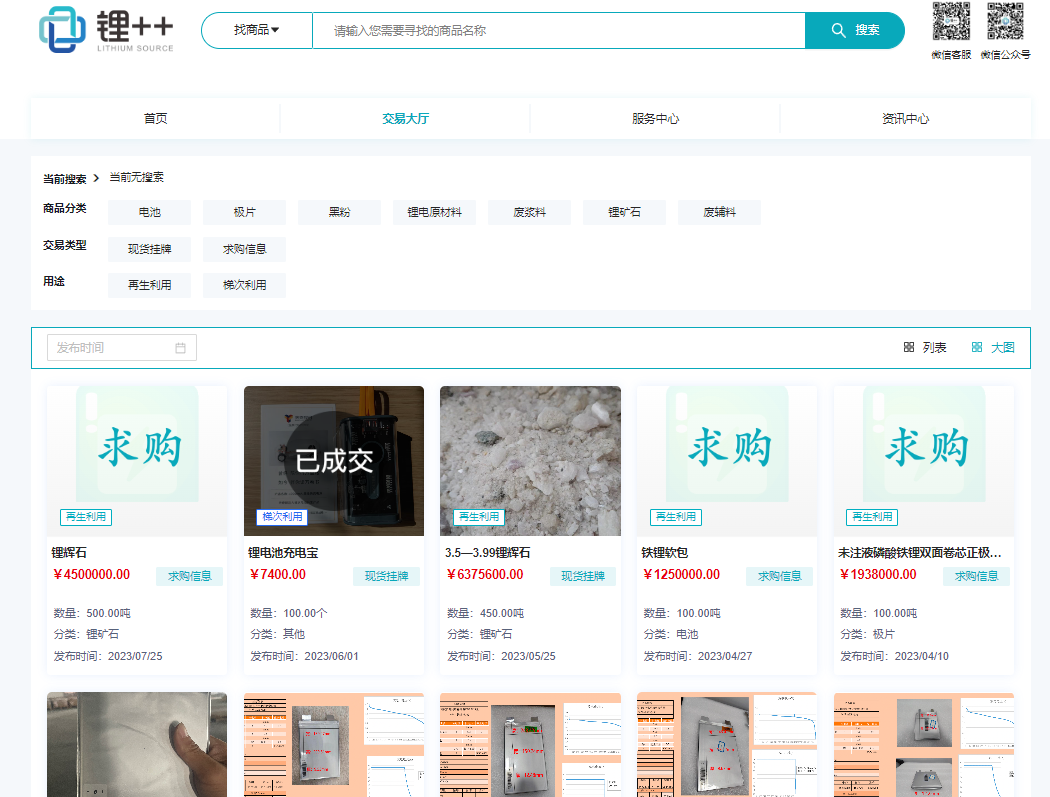Select the 锂矿石 category filter
The width and height of the screenshot is (1050, 797).
[624, 212]
